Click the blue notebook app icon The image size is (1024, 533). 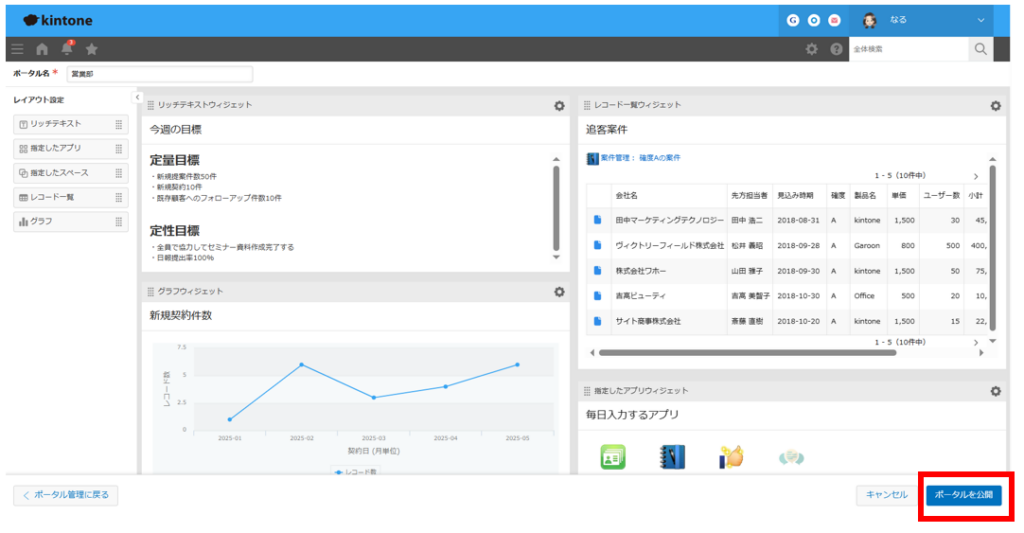671,457
